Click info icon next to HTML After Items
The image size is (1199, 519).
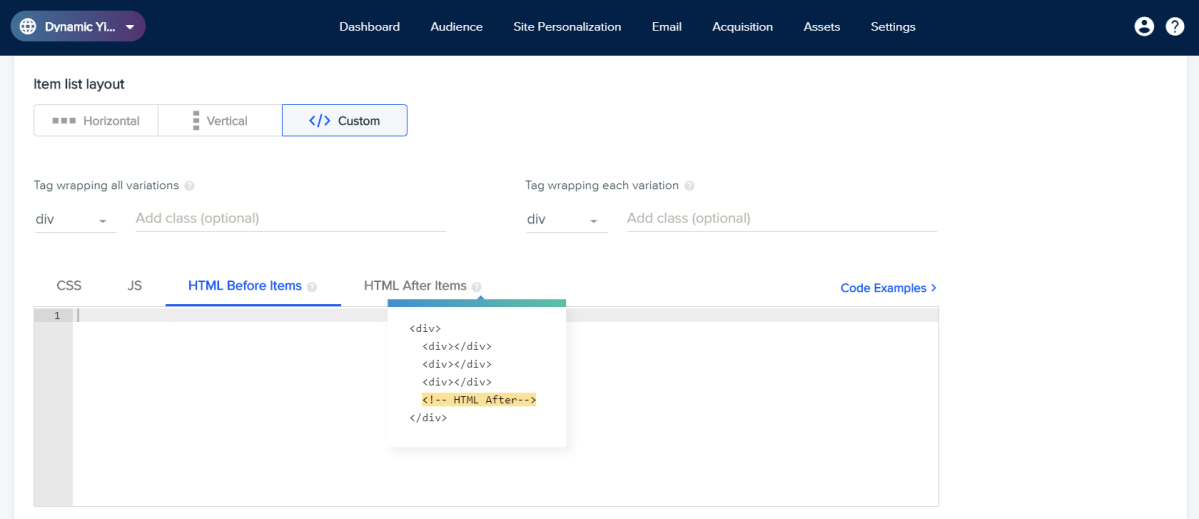pos(477,287)
